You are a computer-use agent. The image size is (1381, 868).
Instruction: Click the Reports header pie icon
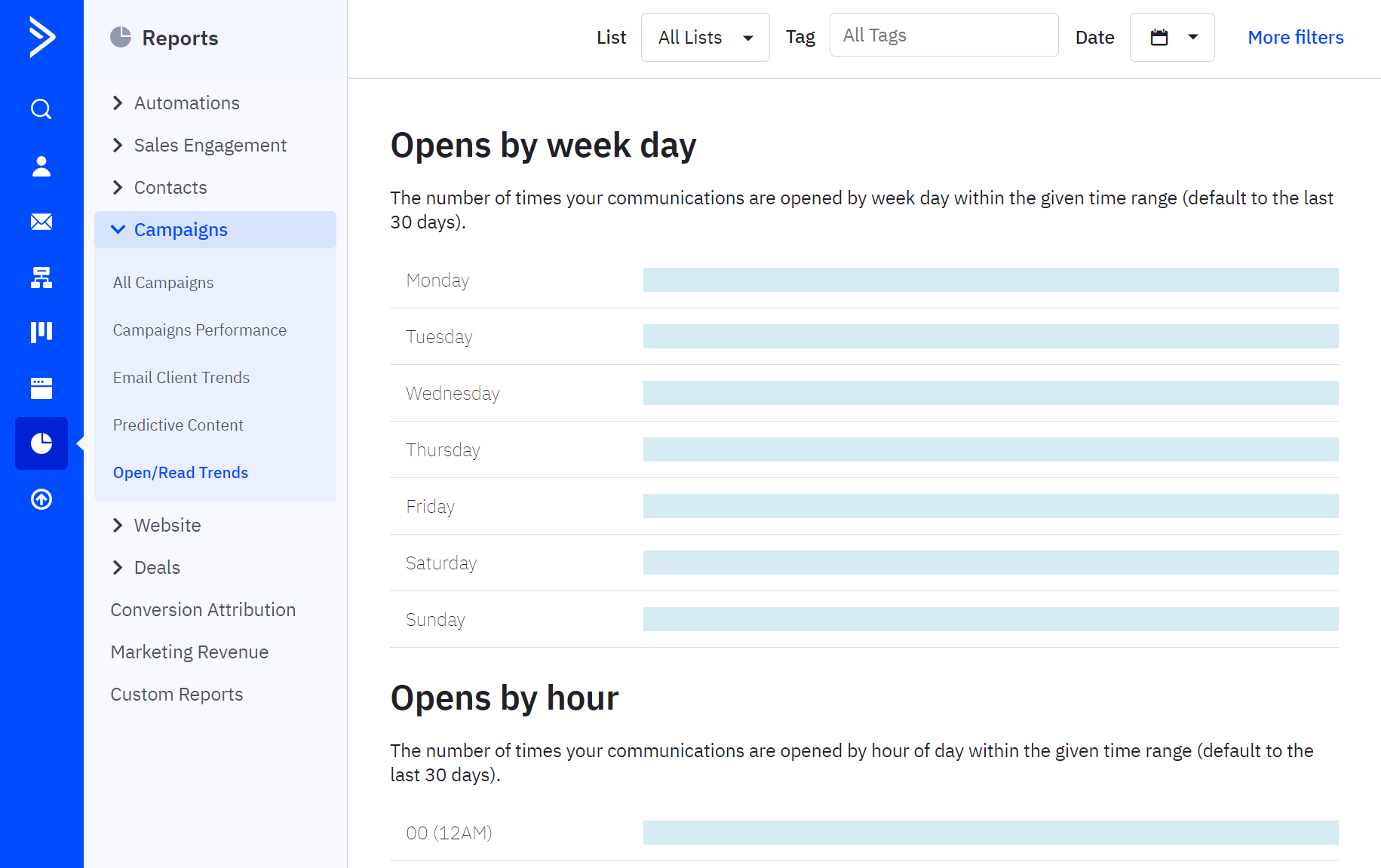tap(121, 37)
